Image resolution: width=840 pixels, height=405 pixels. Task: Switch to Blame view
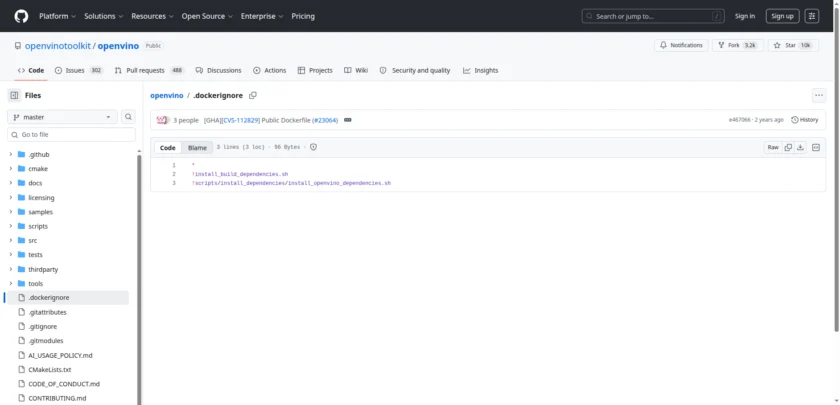(197, 148)
